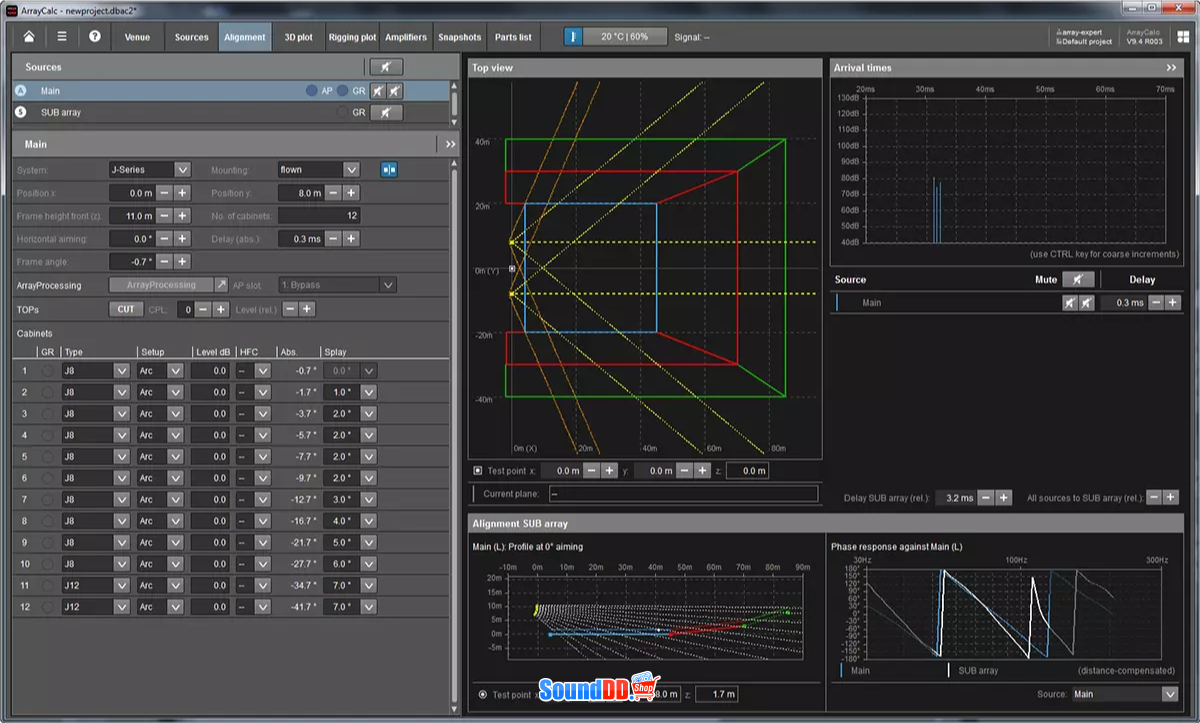Open the Amplifiers tab
Image resolution: width=1200 pixels, height=723 pixels.
coord(405,37)
